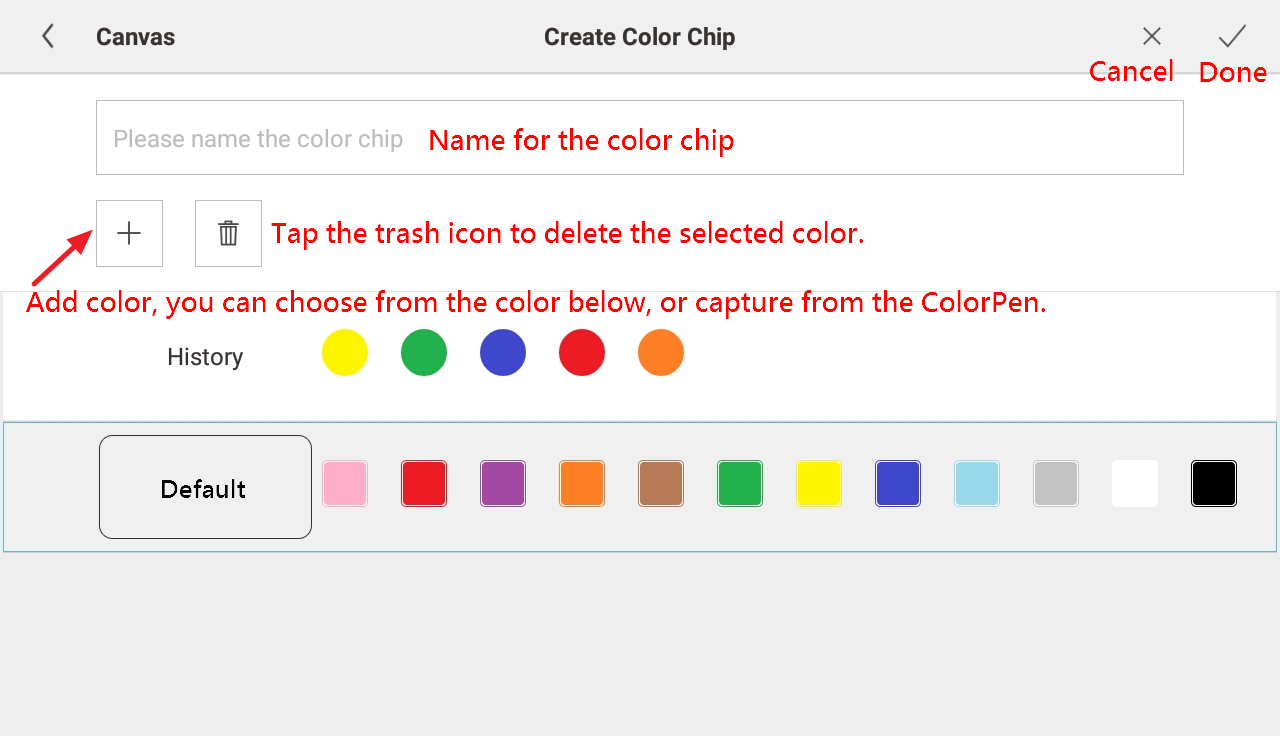
Task: Select the green history color circle
Action: 424,353
